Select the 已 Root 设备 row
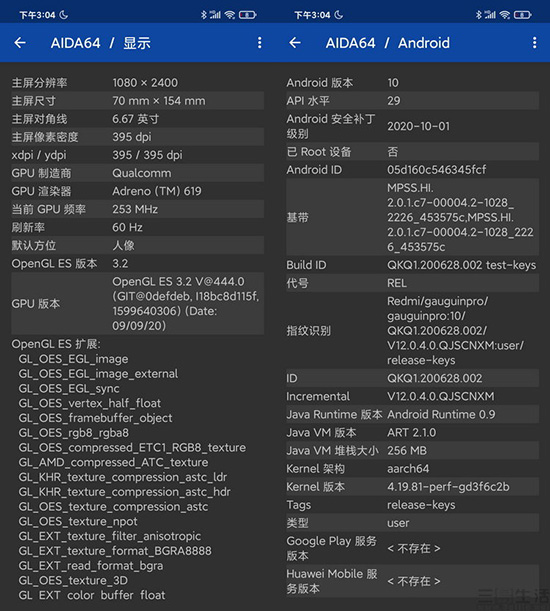550x611 pixels. pos(412,152)
